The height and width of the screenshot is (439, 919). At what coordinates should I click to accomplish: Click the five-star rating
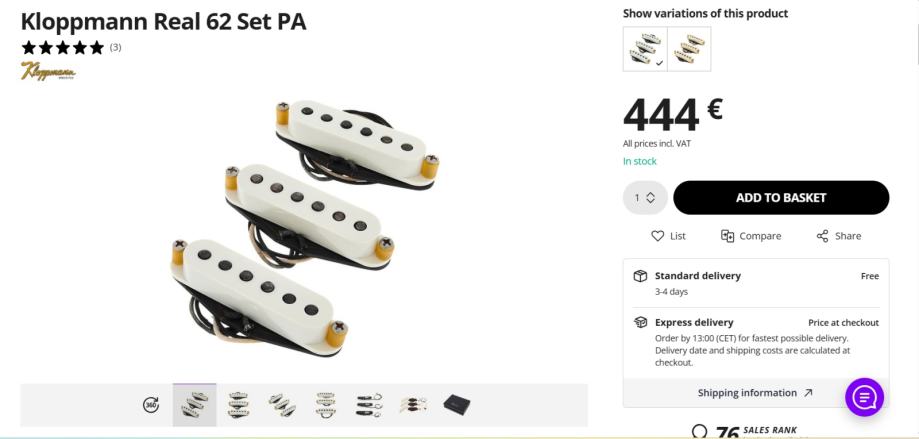(x=62, y=47)
